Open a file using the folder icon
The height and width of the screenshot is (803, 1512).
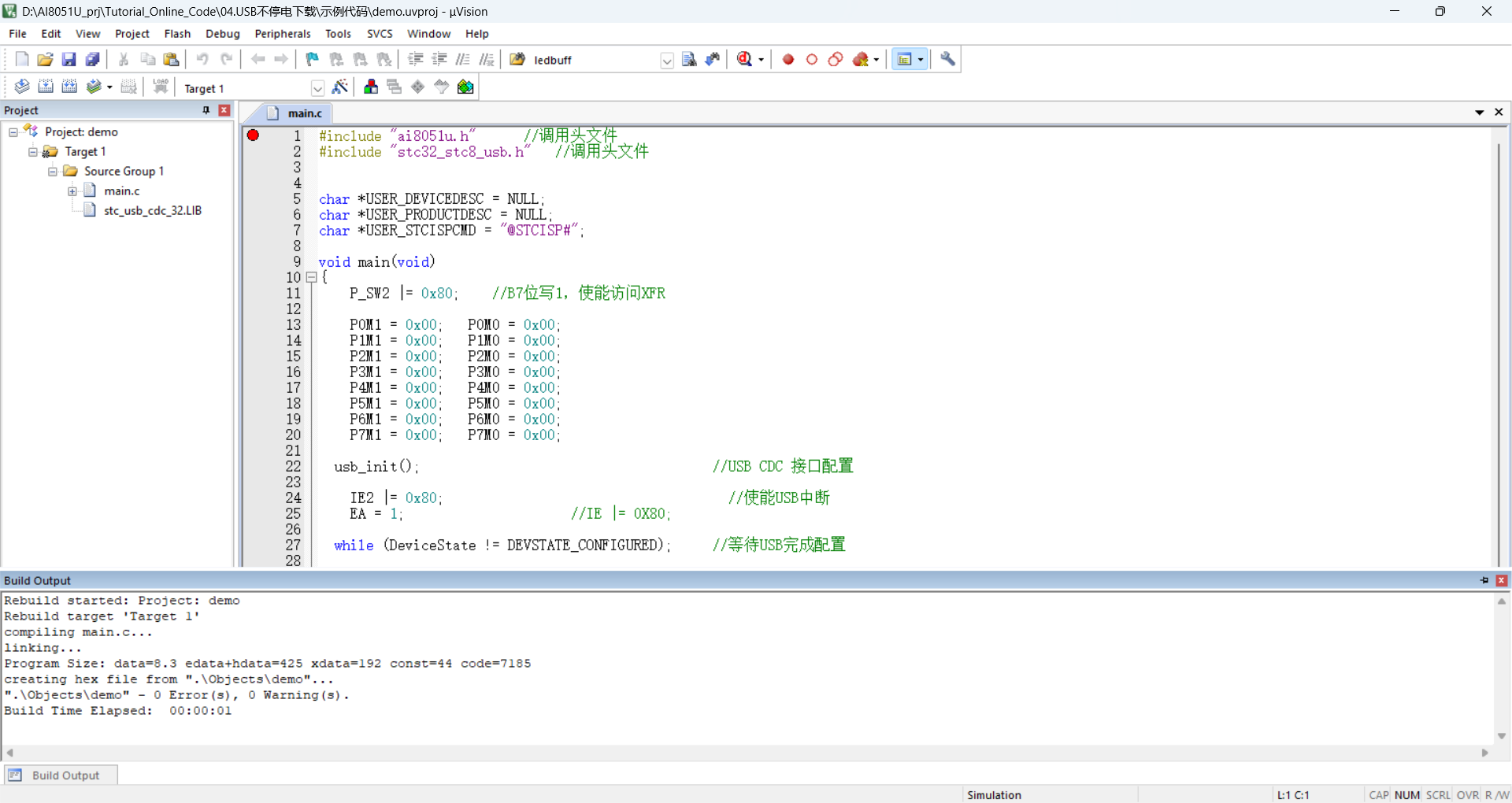point(46,59)
